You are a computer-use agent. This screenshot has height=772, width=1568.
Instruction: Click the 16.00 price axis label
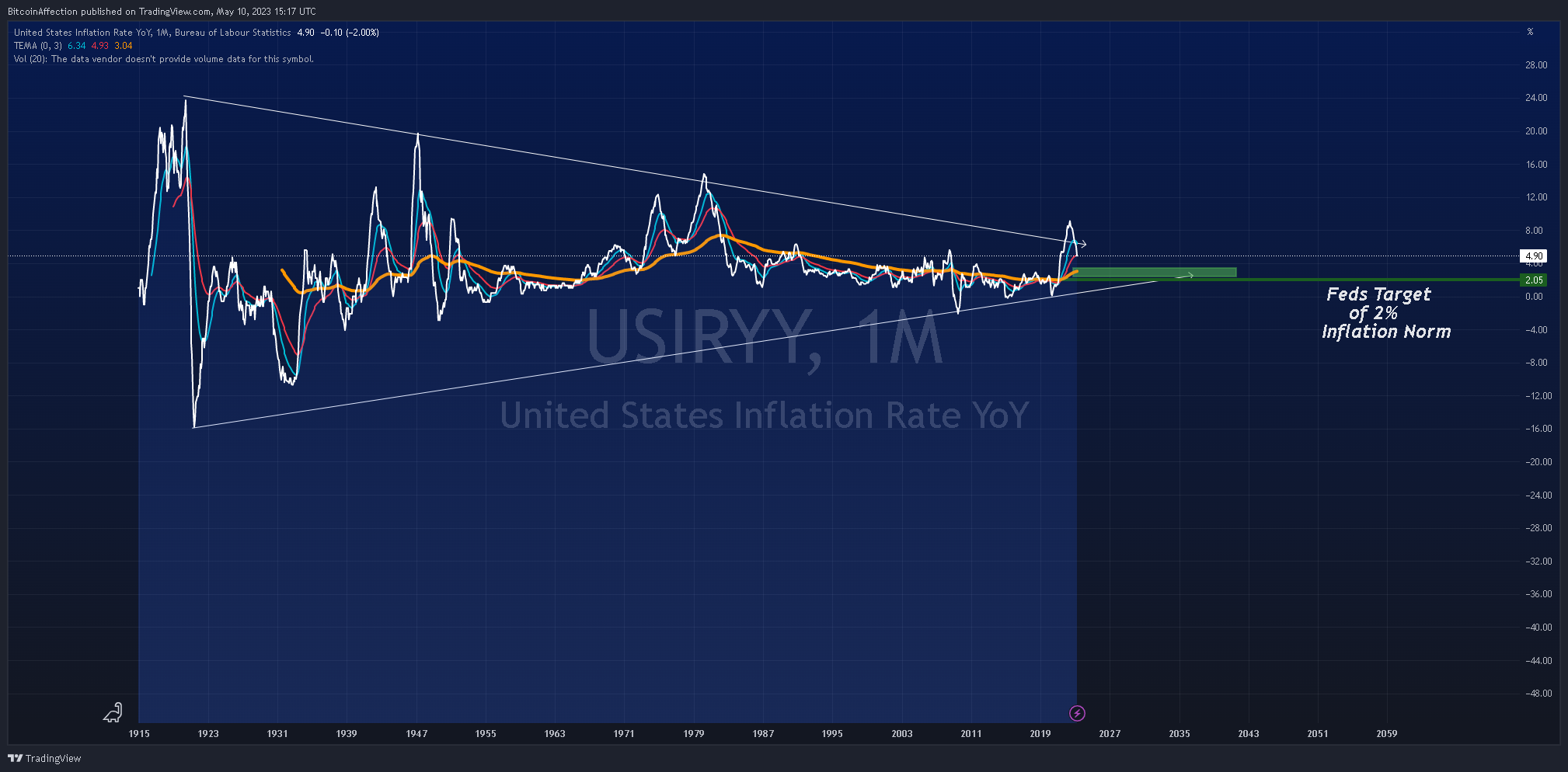pyautogui.click(x=1536, y=165)
